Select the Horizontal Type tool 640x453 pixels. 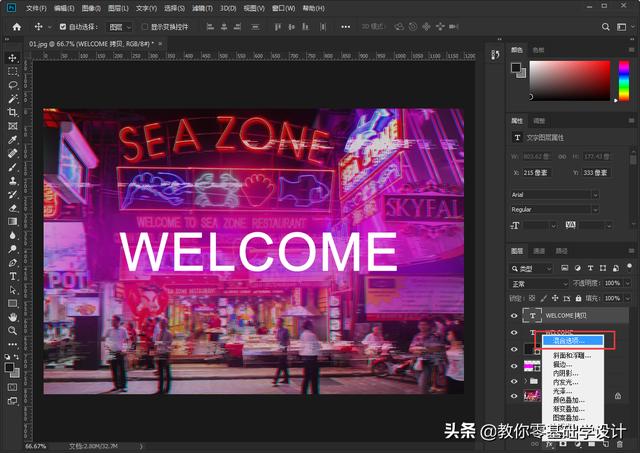[13, 276]
